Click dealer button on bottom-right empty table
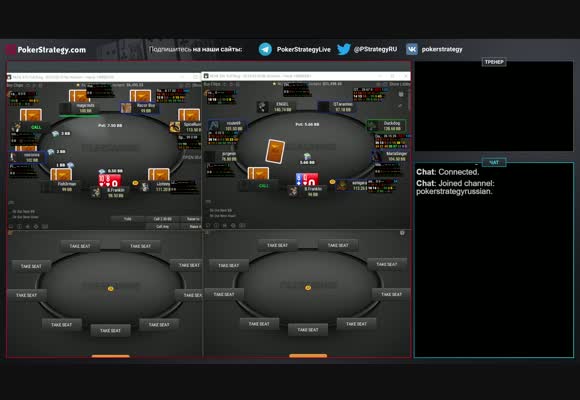The width and height of the screenshot is (580, 400). tap(308, 288)
